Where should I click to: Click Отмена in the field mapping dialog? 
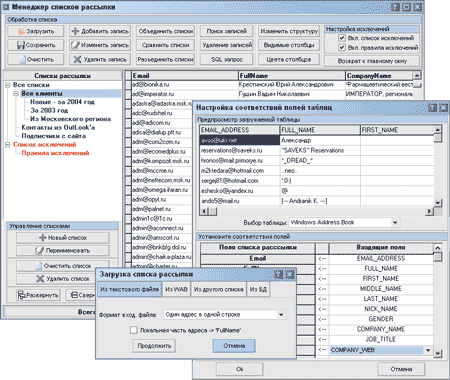[x=401, y=369]
